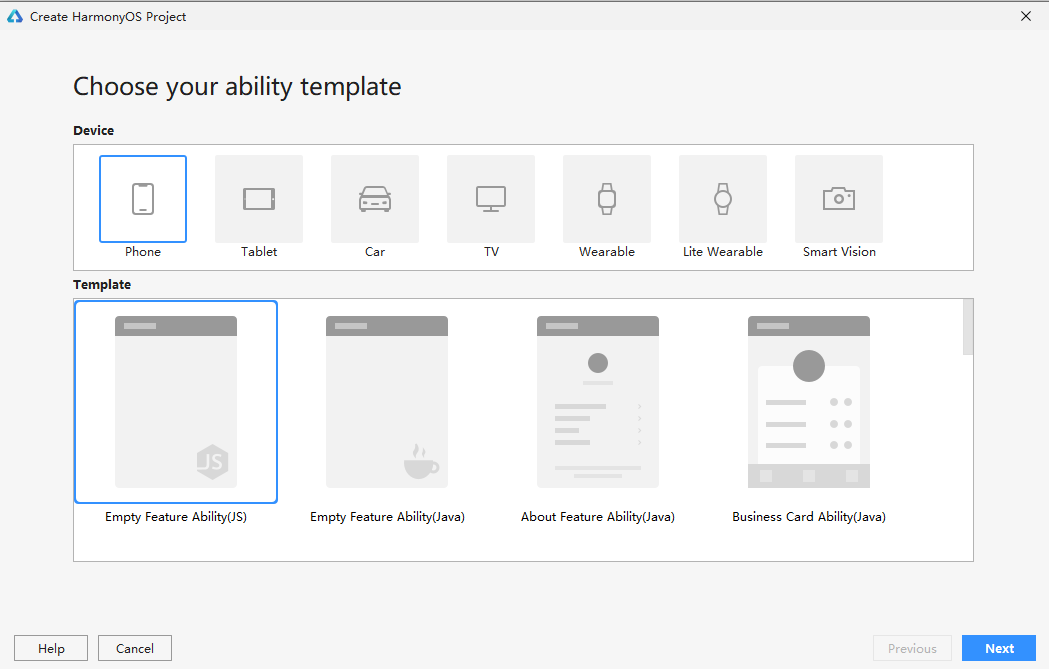Screen dimensions: 1049x669
Task: Click 'About Feature Ability(Java)' caption text
Action: tap(598, 516)
